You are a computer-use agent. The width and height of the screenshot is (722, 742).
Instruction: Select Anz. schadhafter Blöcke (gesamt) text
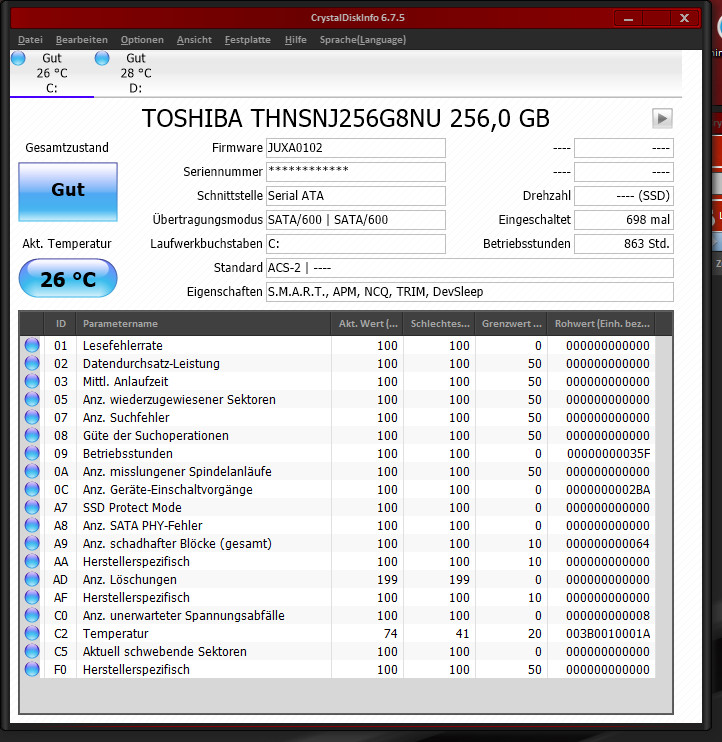(177, 544)
